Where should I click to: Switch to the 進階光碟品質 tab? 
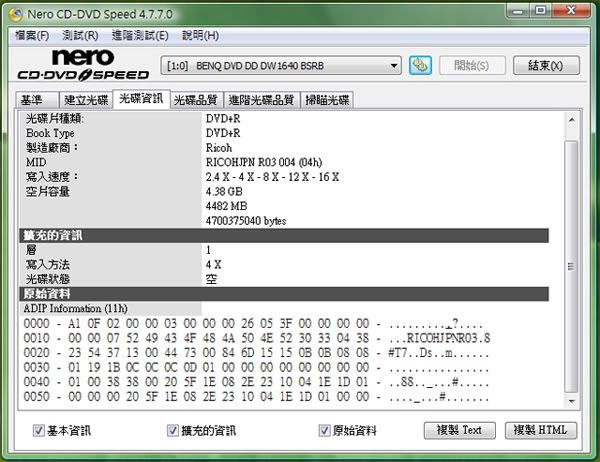[261, 100]
